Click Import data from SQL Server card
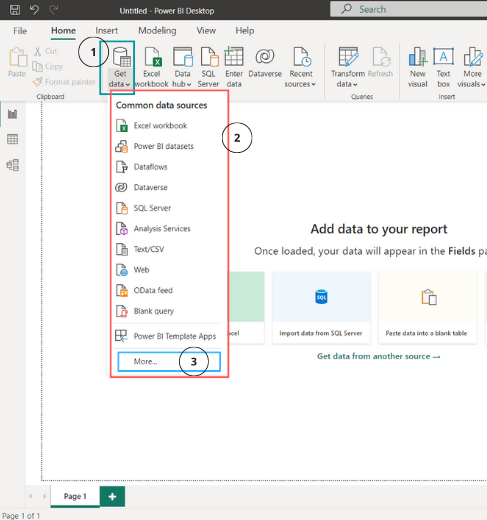 click(321, 308)
